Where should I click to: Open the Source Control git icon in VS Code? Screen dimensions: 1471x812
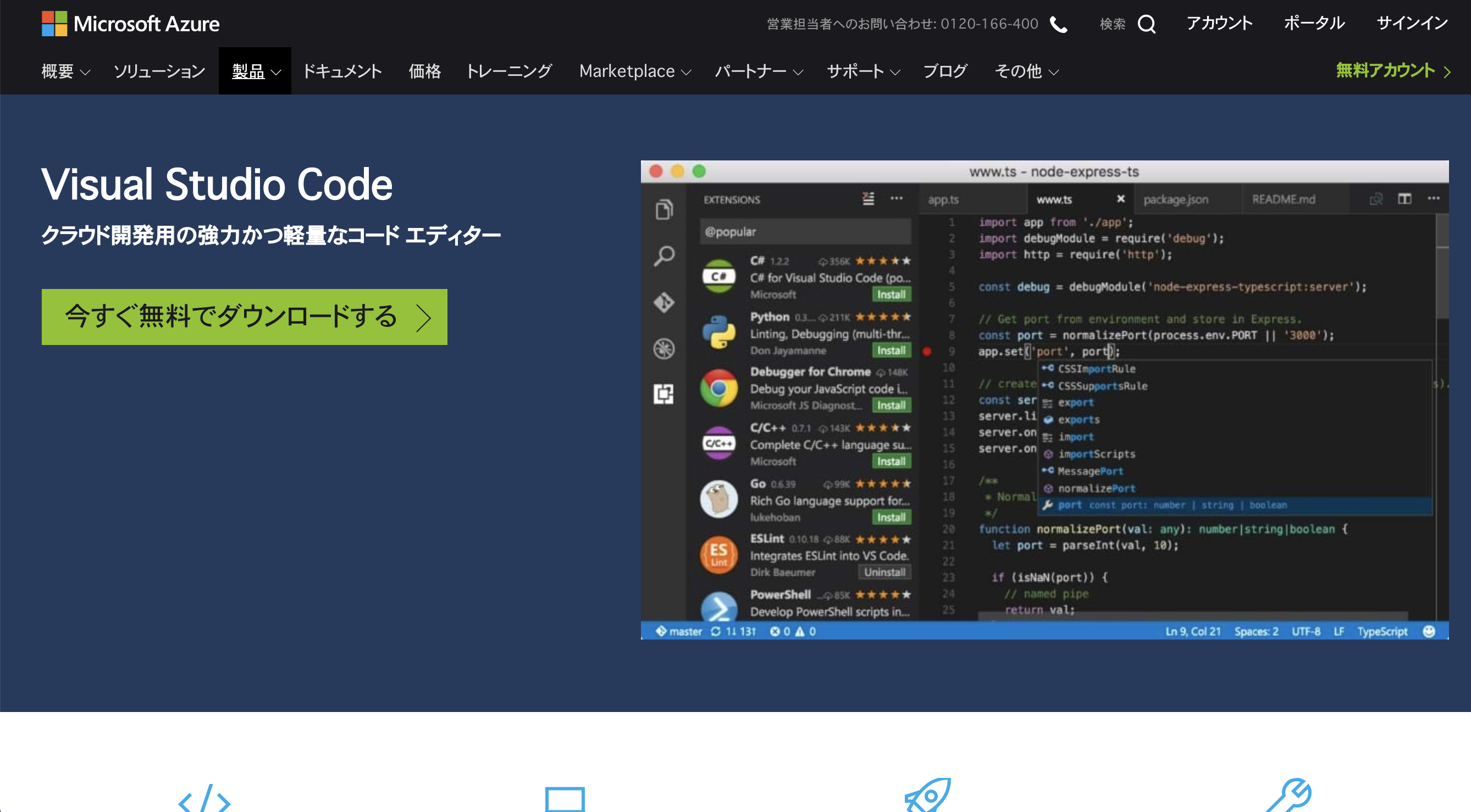point(663,302)
